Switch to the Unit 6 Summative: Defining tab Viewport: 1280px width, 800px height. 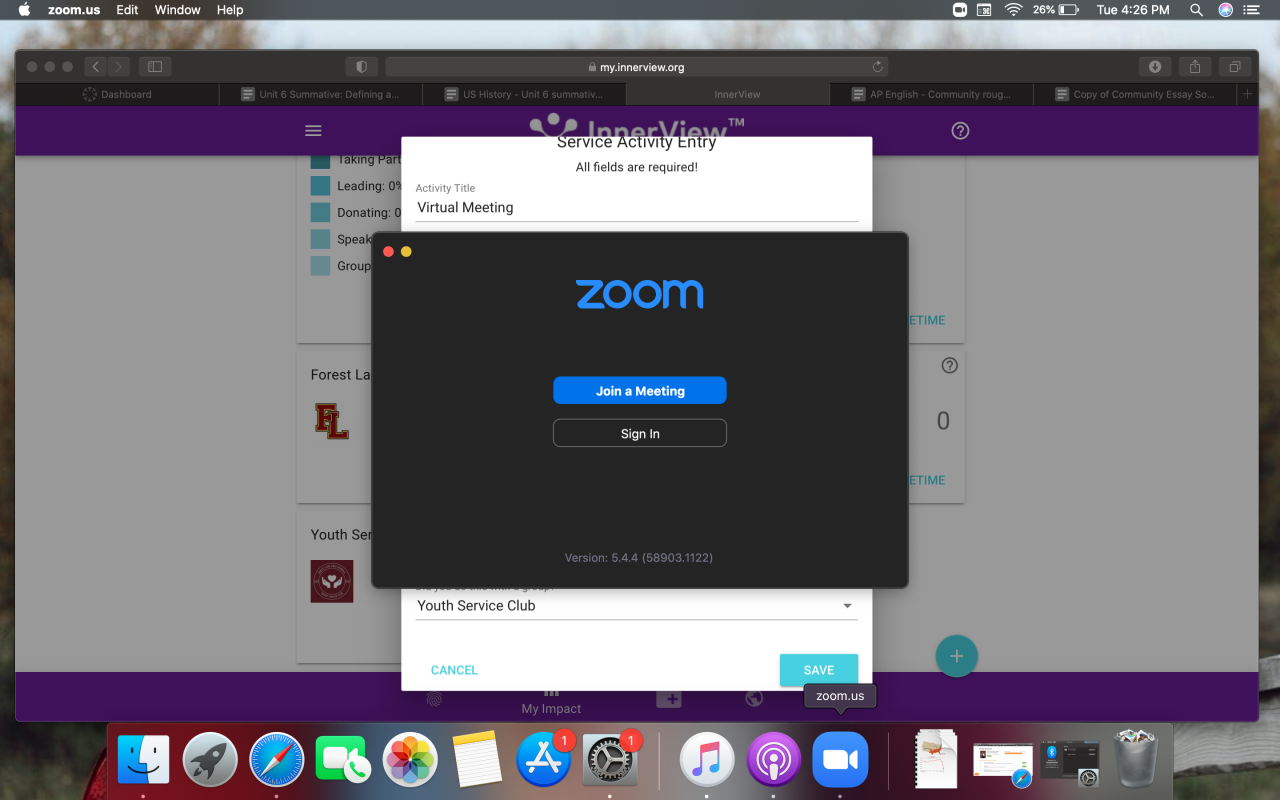[321, 94]
